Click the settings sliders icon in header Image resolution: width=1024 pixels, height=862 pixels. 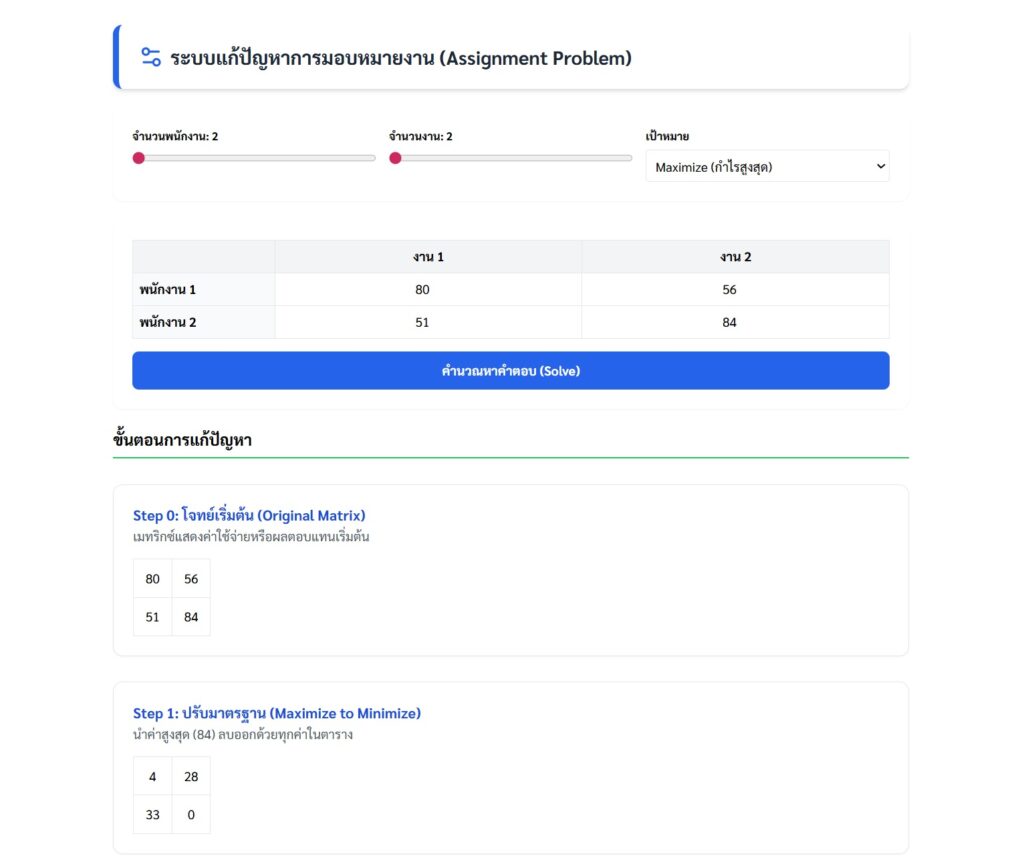click(x=151, y=57)
